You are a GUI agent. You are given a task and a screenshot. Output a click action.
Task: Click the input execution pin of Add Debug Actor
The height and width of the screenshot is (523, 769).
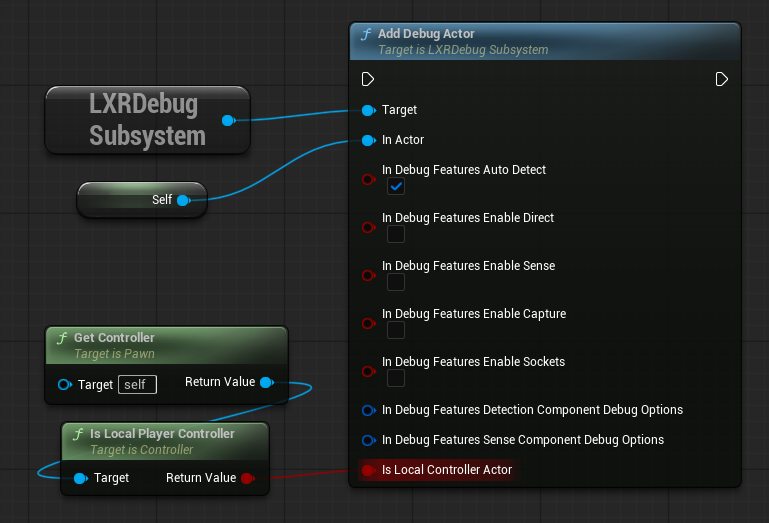368,79
